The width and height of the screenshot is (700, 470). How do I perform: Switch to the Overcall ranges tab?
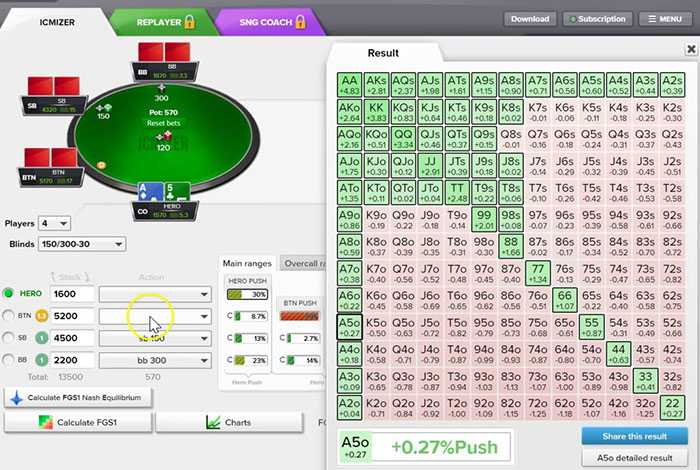(305, 263)
